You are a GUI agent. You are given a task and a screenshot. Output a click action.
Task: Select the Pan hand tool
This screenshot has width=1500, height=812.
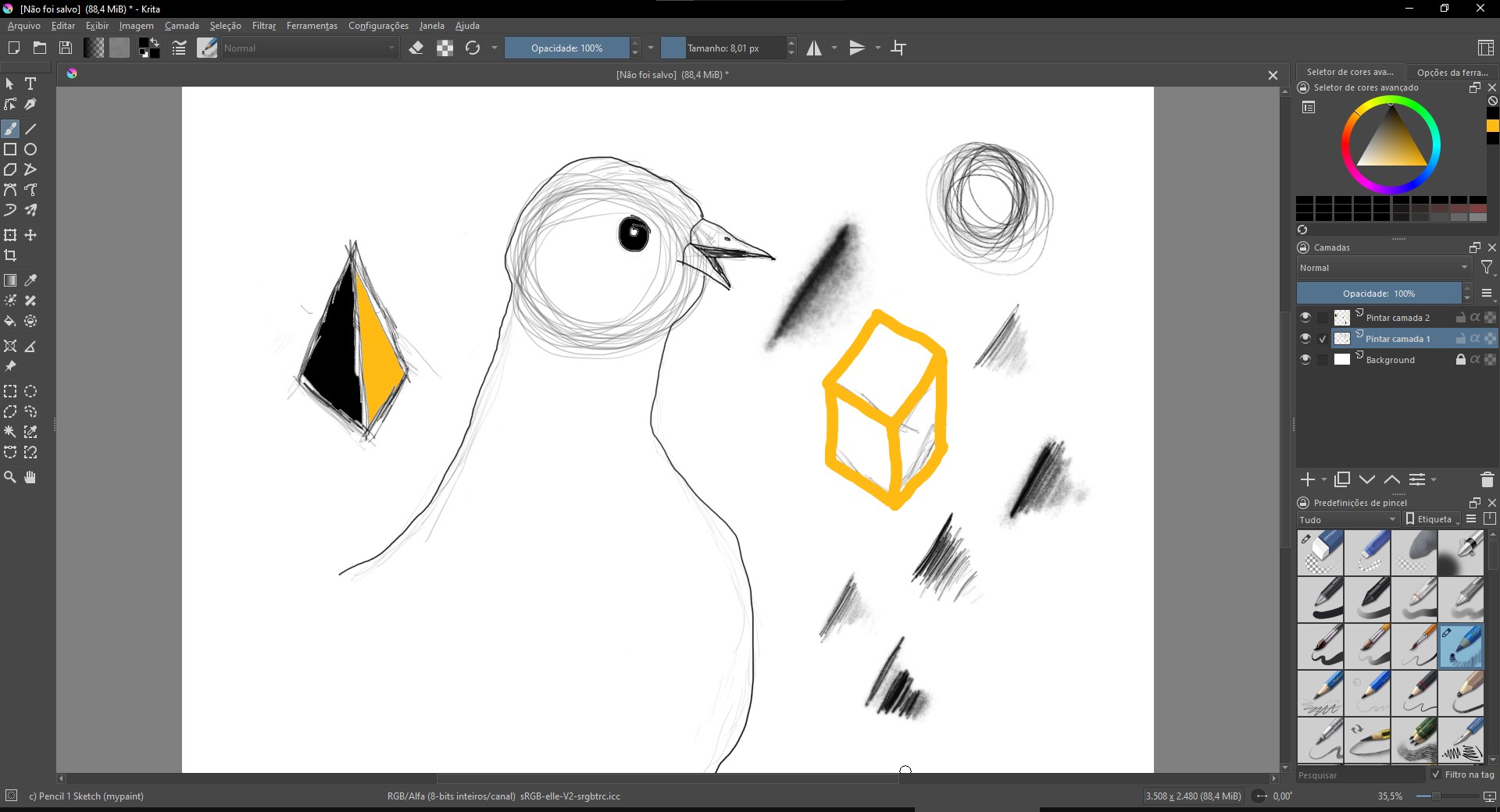pos(30,477)
